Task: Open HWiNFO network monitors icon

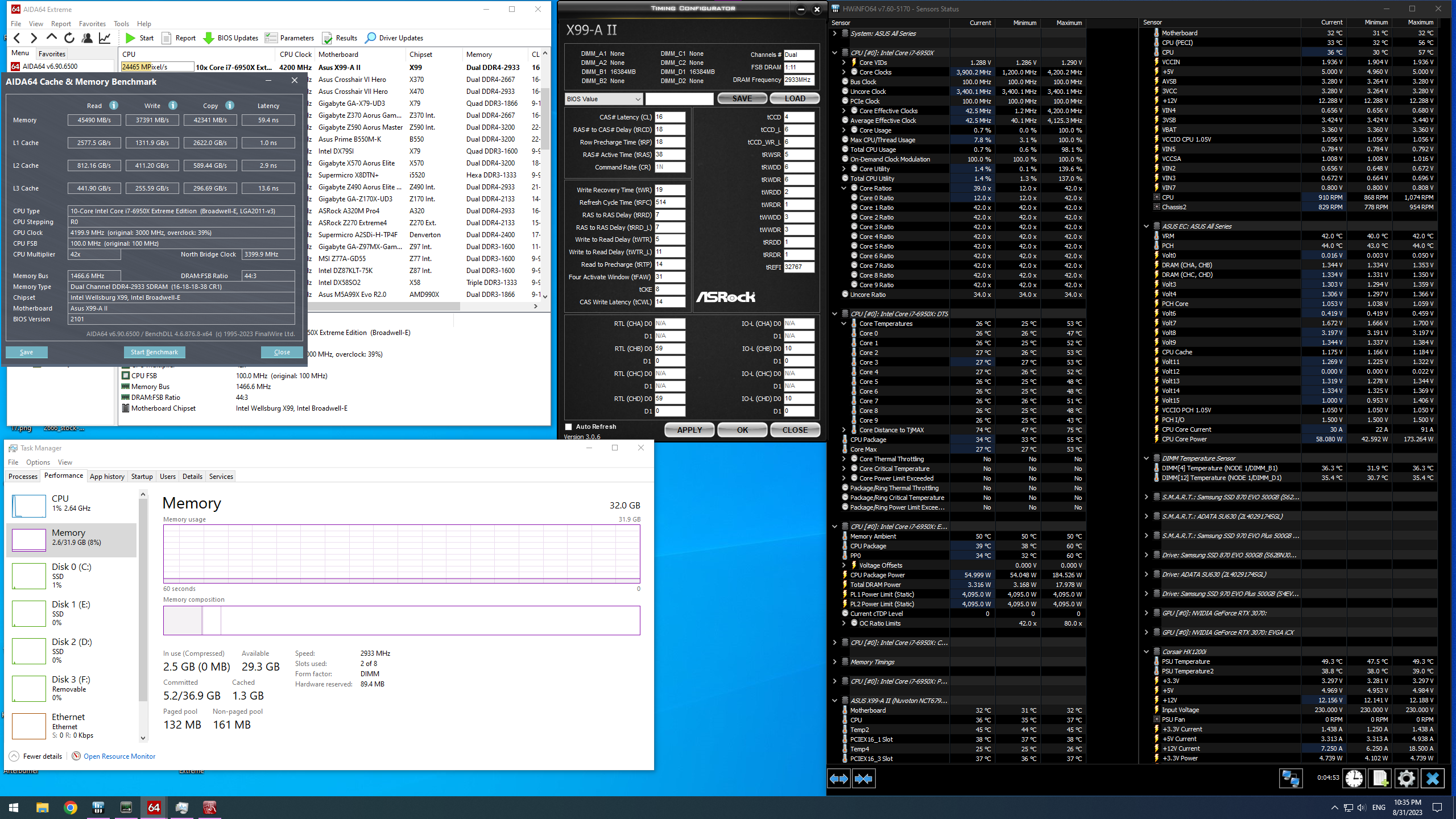Action: click(x=1290, y=778)
